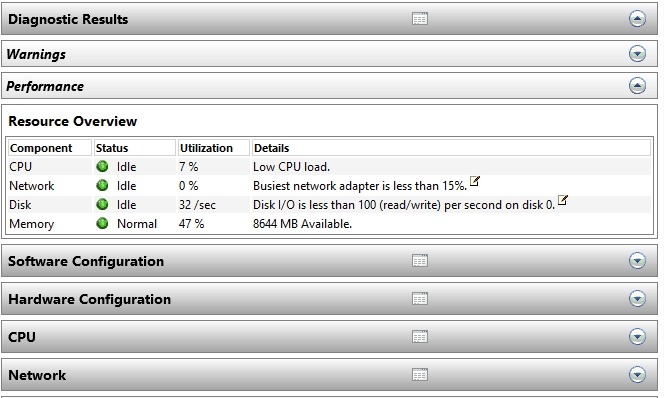Select the Warnings header title
The width and height of the screenshot is (664, 398).
pyautogui.click(x=36, y=54)
